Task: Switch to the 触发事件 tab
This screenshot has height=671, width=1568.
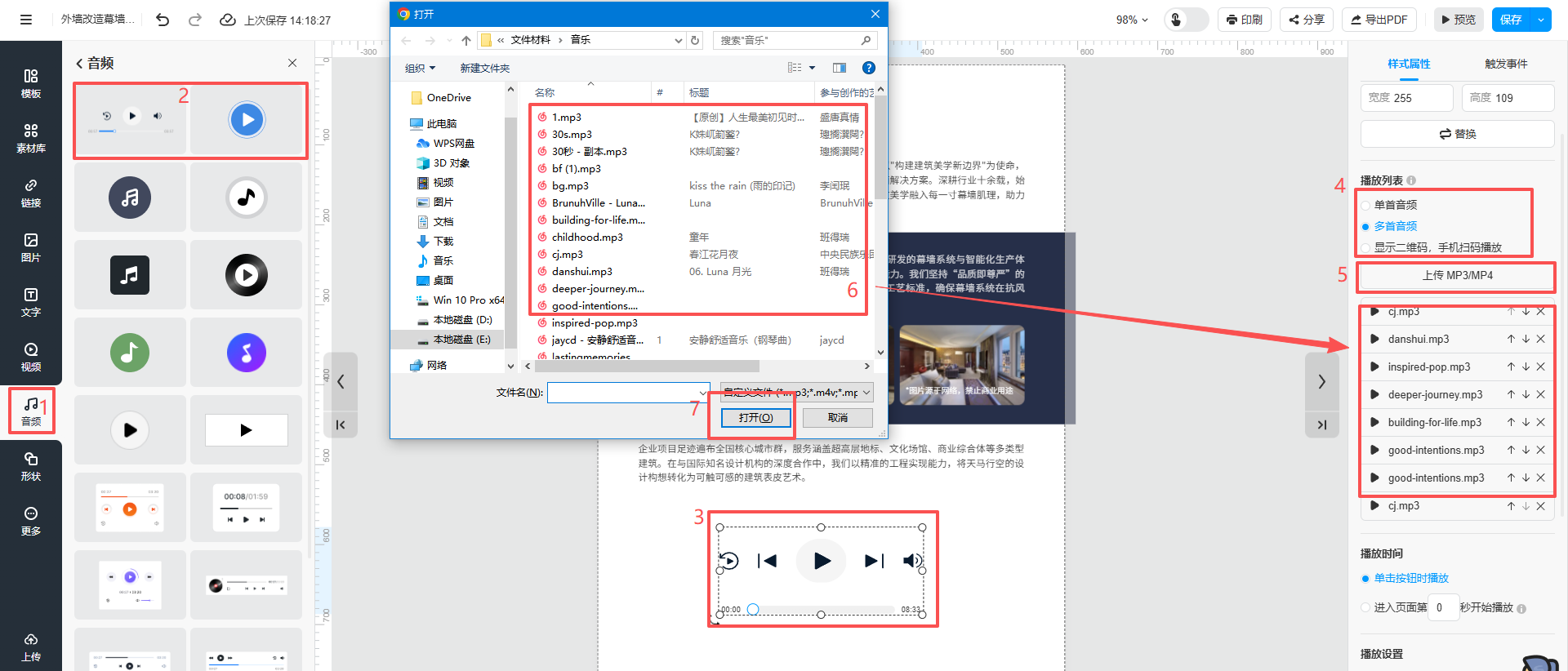Action: [x=1505, y=64]
